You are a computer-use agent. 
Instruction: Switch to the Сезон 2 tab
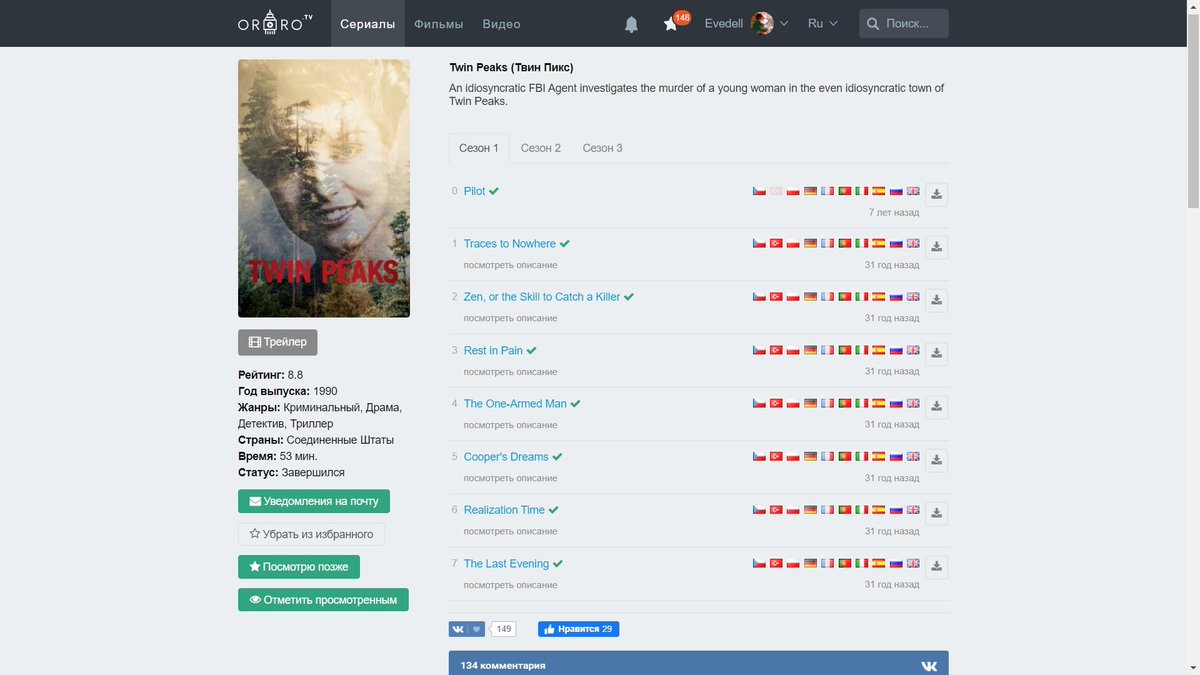point(541,148)
